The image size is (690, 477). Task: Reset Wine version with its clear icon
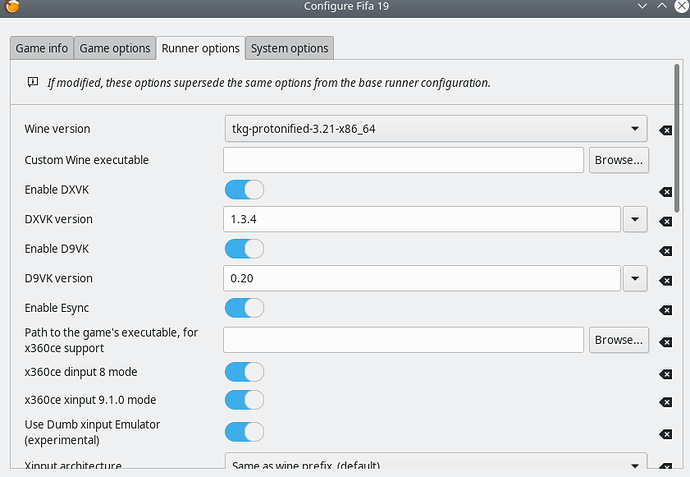pos(665,130)
